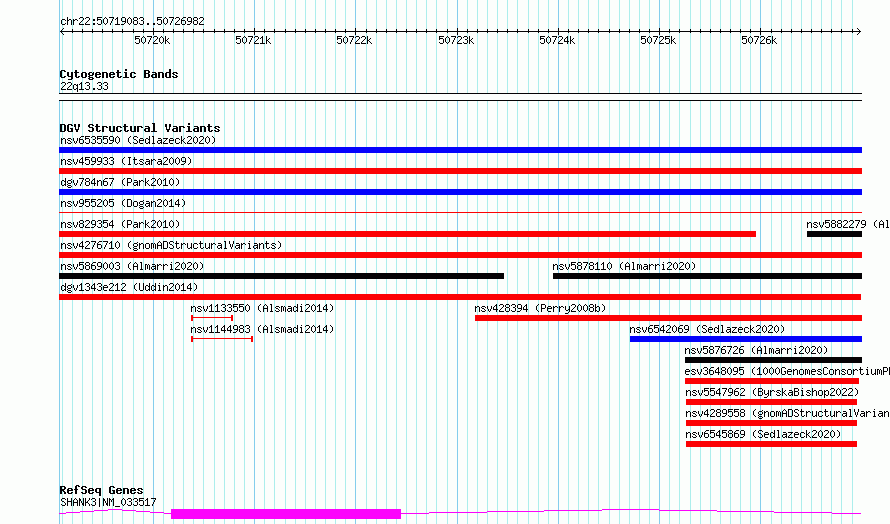Open nsv5869003 (Almarri2020) variant label

click(x=132, y=266)
